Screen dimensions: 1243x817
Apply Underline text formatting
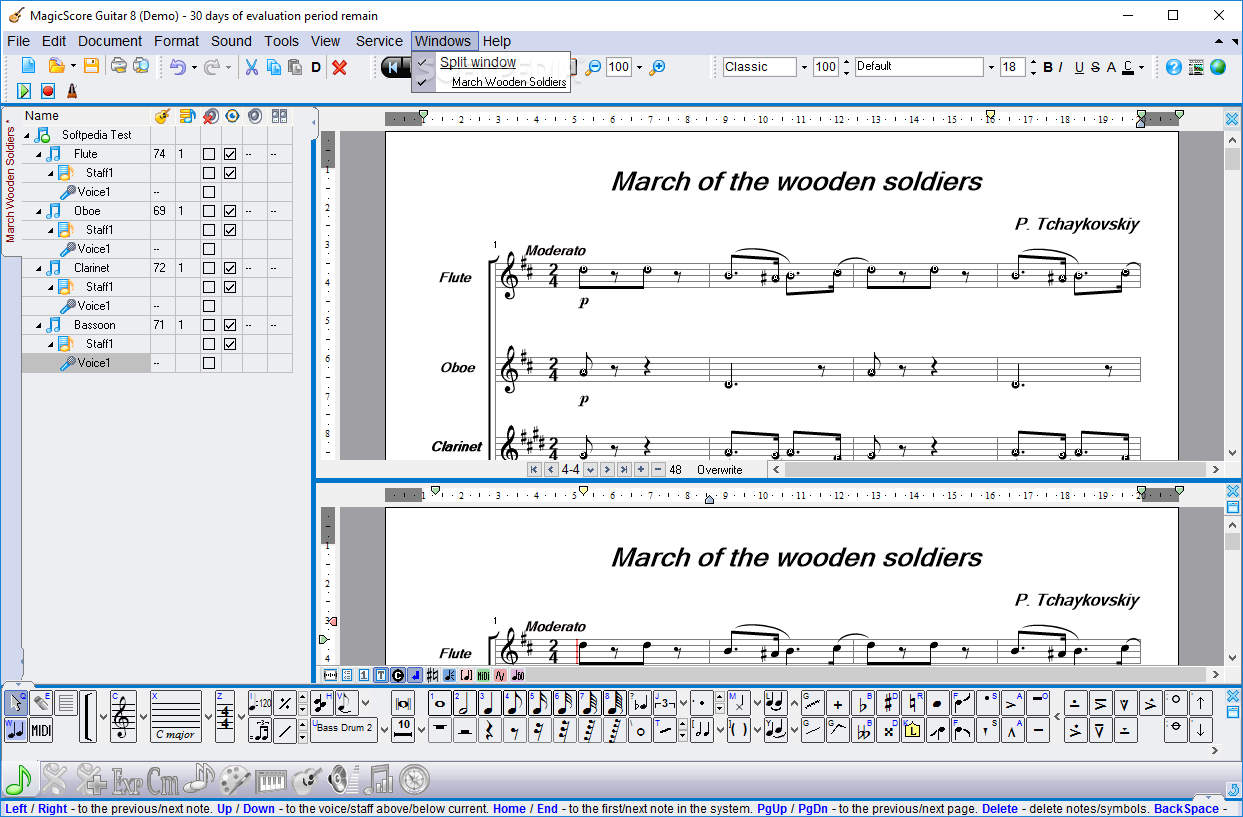(x=1079, y=67)
